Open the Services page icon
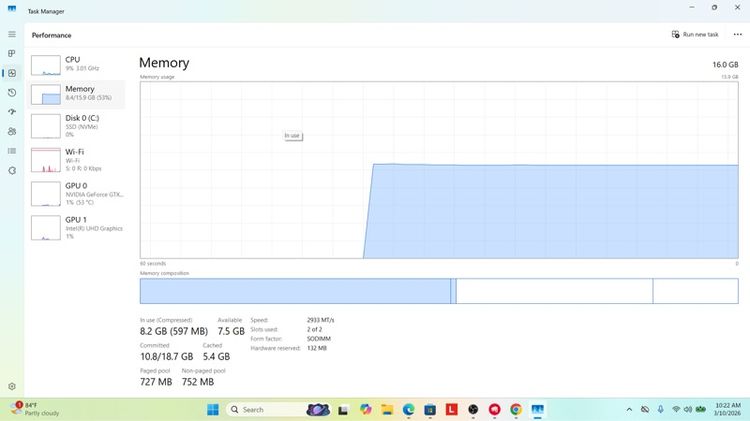 [x=12, y=170]
